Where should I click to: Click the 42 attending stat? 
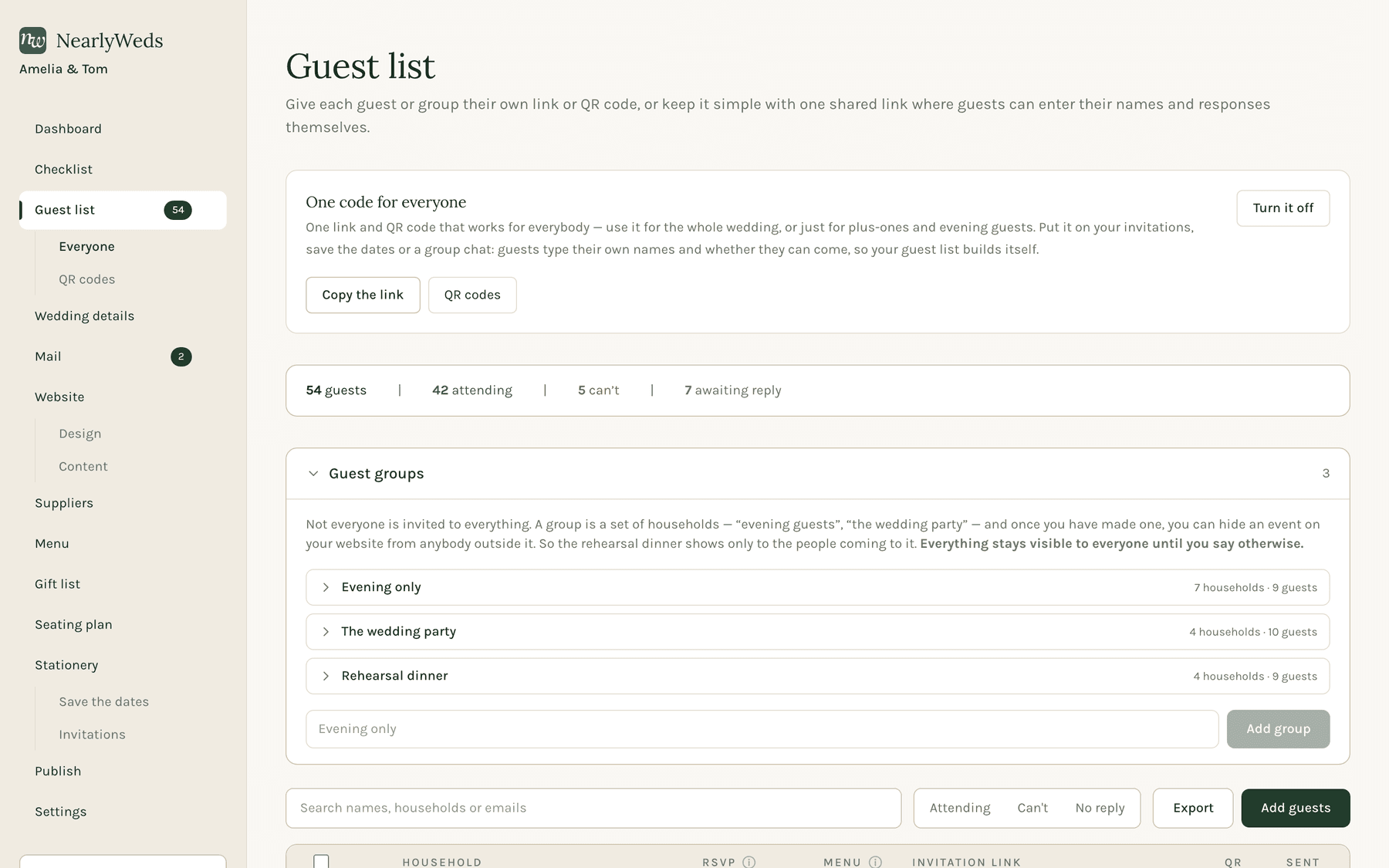pyautogui.click(x=472, y=390)
